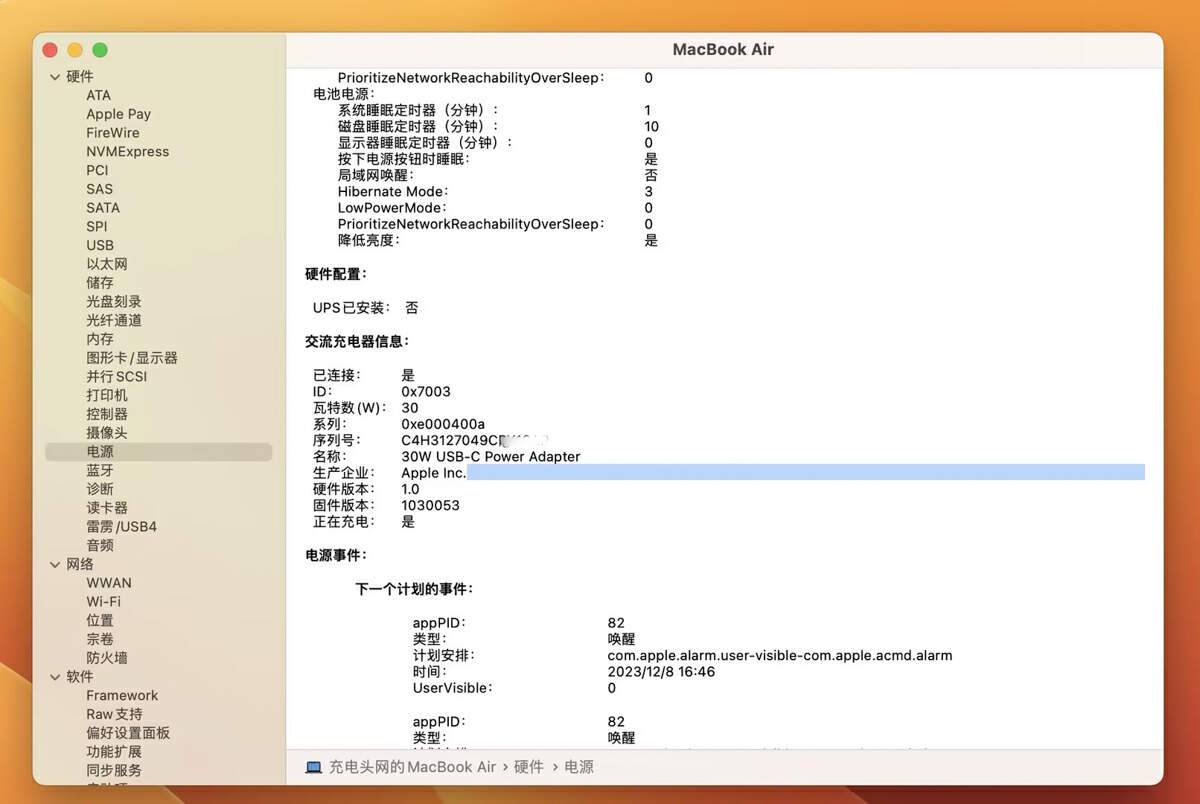Open 内存 information
Viewport: 1200px width, 804px height.
click(x=100, y=339)
